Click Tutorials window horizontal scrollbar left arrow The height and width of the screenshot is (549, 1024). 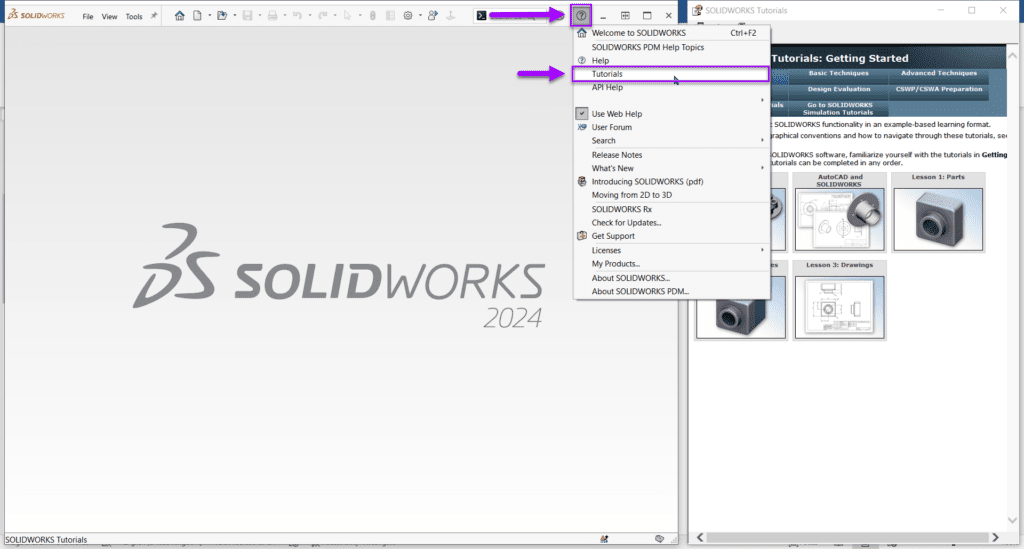point(700,537)
